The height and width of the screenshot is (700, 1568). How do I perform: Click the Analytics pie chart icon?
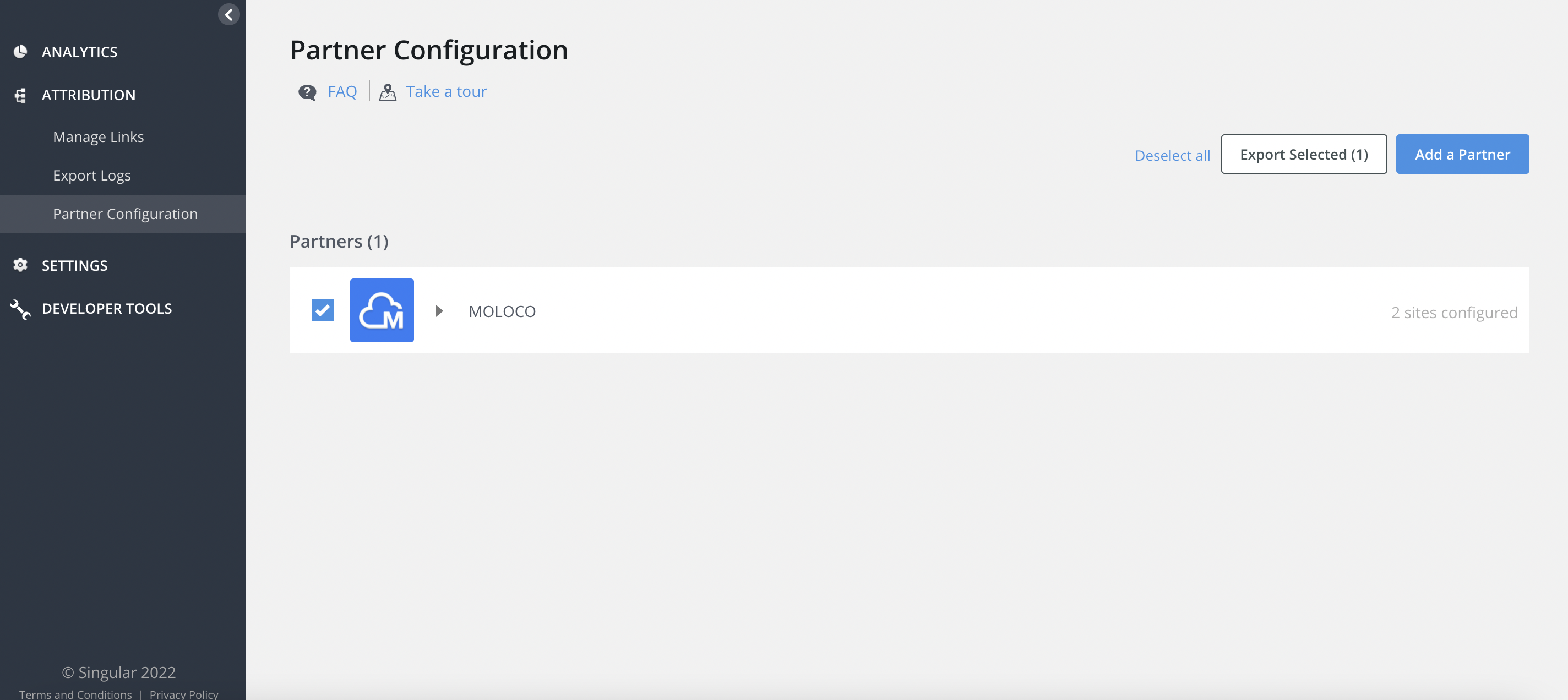coord(21,52)
